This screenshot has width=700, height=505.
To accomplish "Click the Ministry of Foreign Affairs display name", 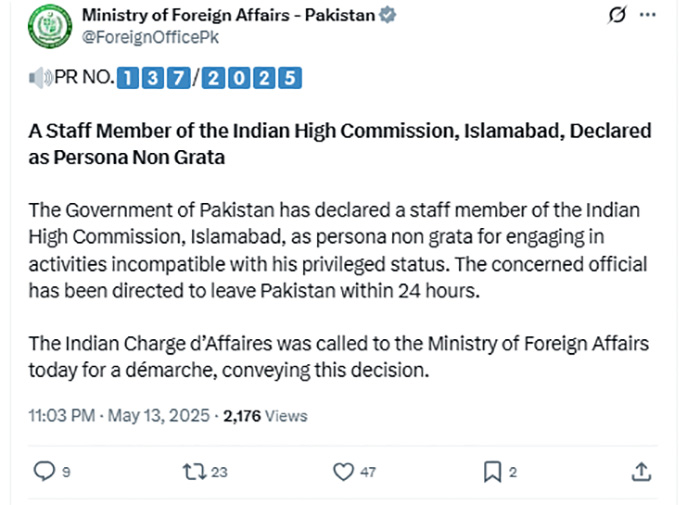I will point(228,16).
